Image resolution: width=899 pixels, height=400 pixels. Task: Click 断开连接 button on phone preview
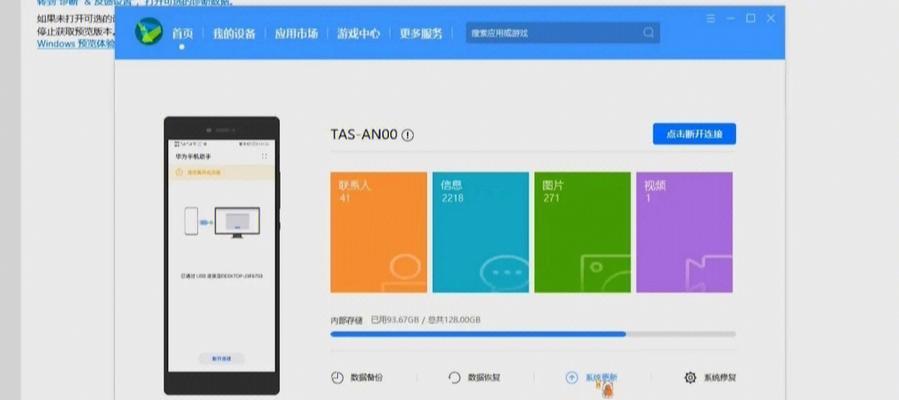tap(221, 359)
